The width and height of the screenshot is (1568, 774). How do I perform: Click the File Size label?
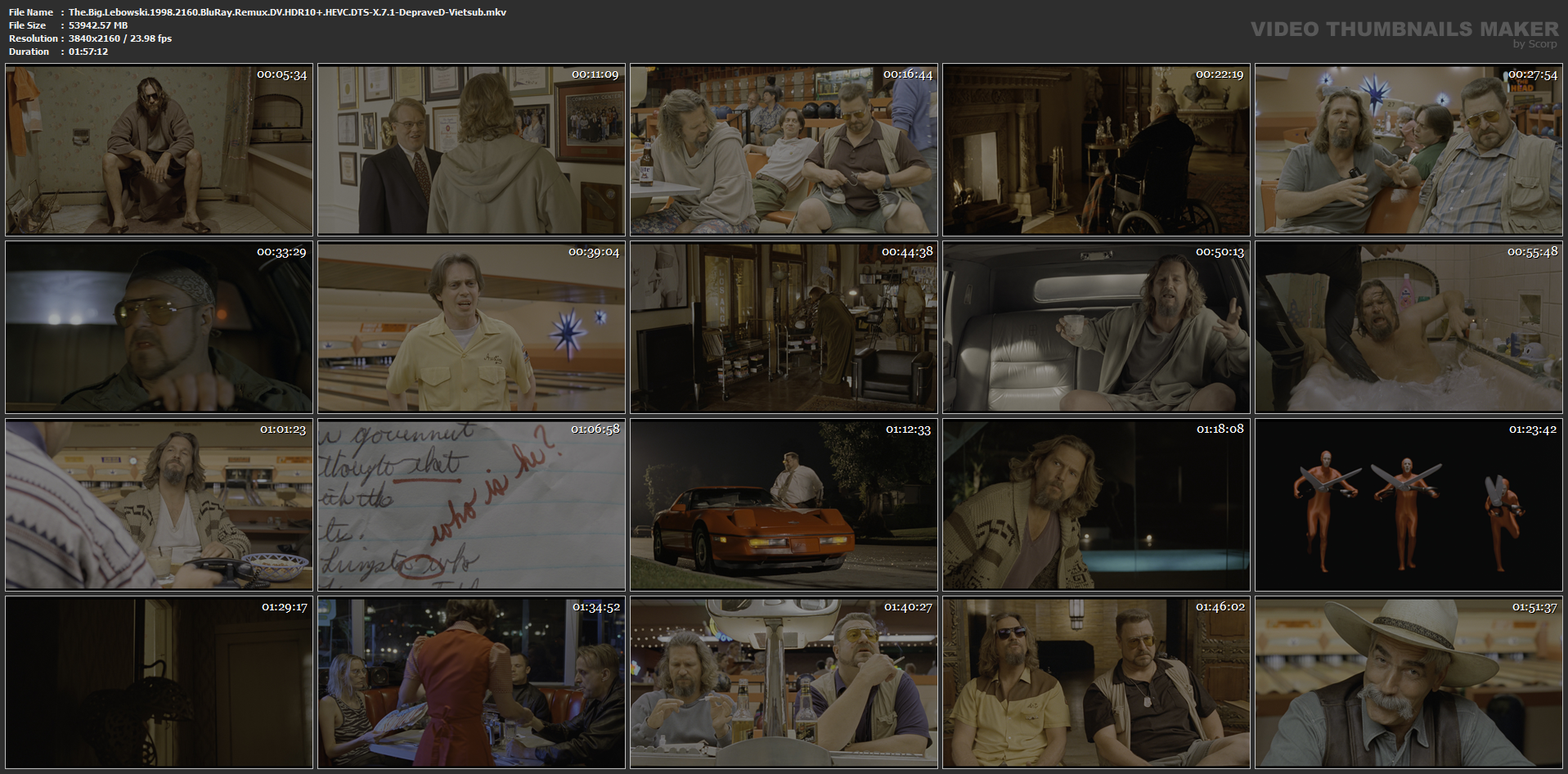pyautogui.click(x=28, y=25)
